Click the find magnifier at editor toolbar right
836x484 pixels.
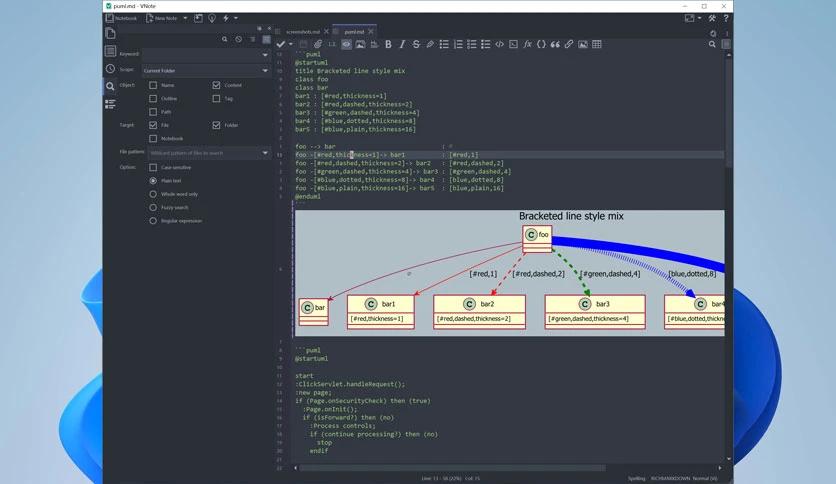point(712,44)
